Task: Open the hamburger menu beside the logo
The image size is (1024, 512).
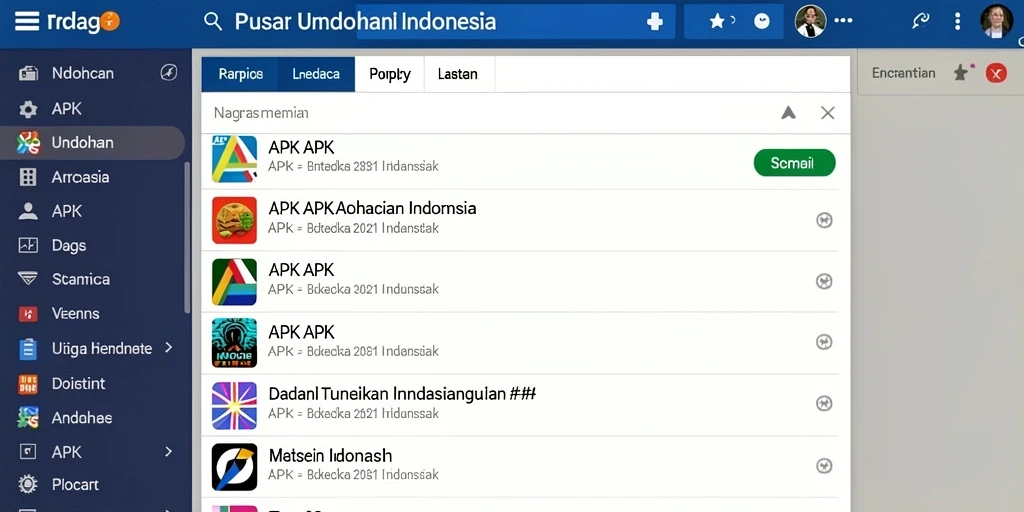Action: [x=27, y=21]
